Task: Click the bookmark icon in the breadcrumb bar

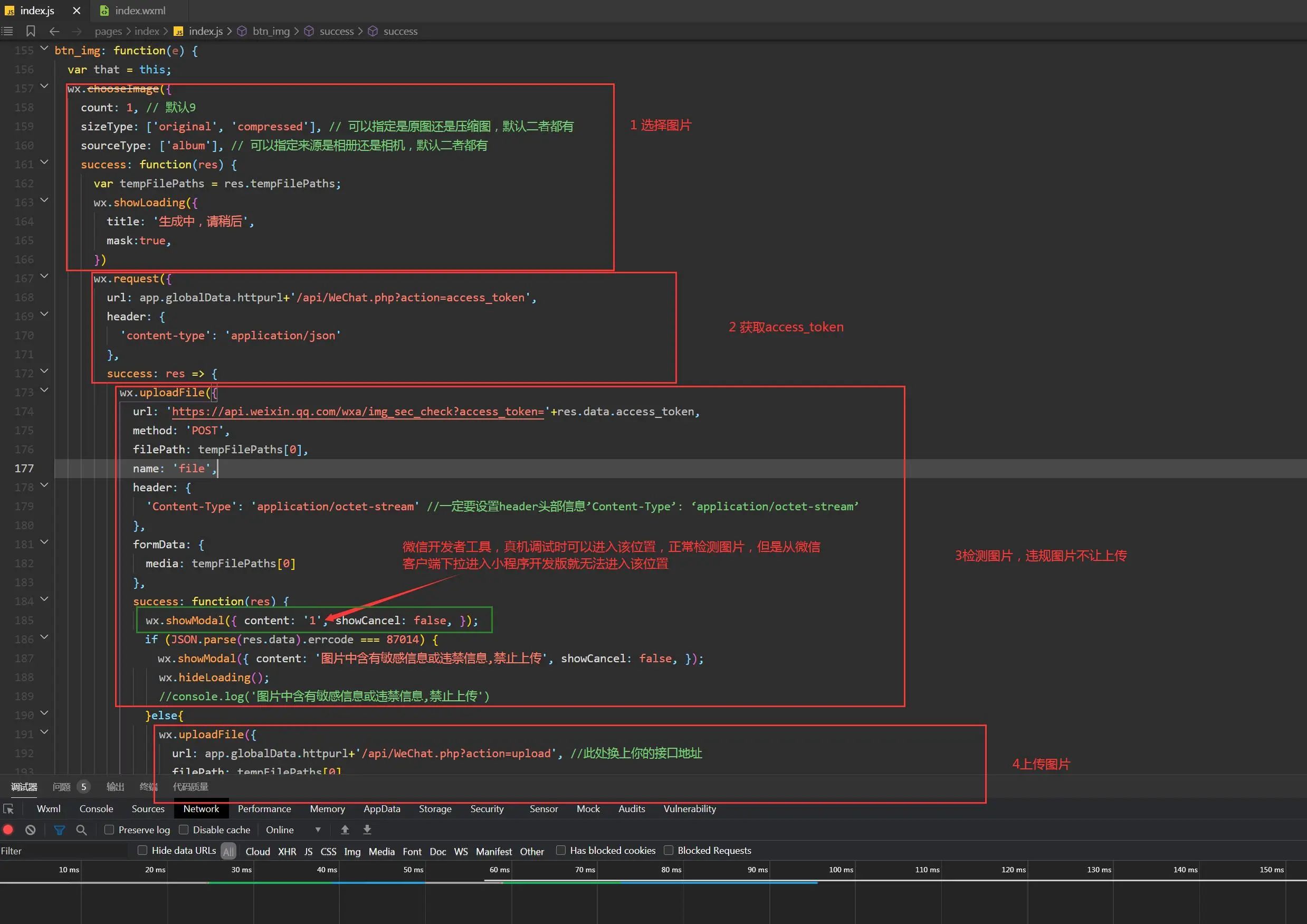Action: tap(31, 31)
